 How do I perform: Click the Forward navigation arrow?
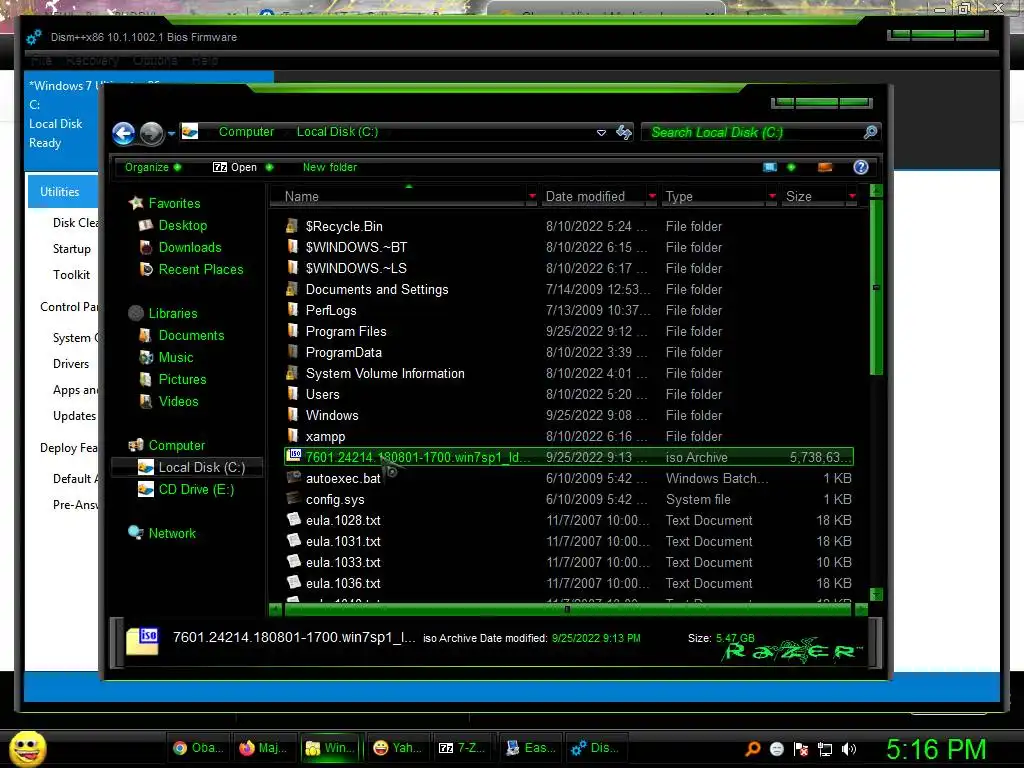(152, 133)
